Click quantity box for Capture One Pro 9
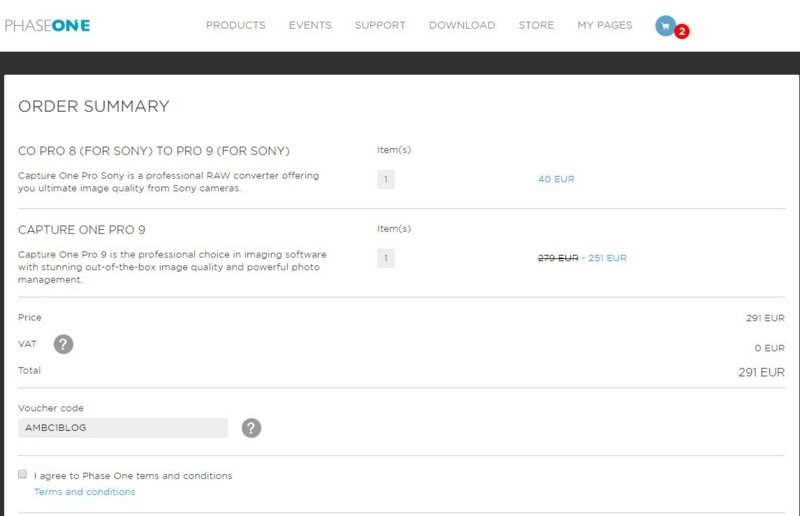 click(386, 258)
